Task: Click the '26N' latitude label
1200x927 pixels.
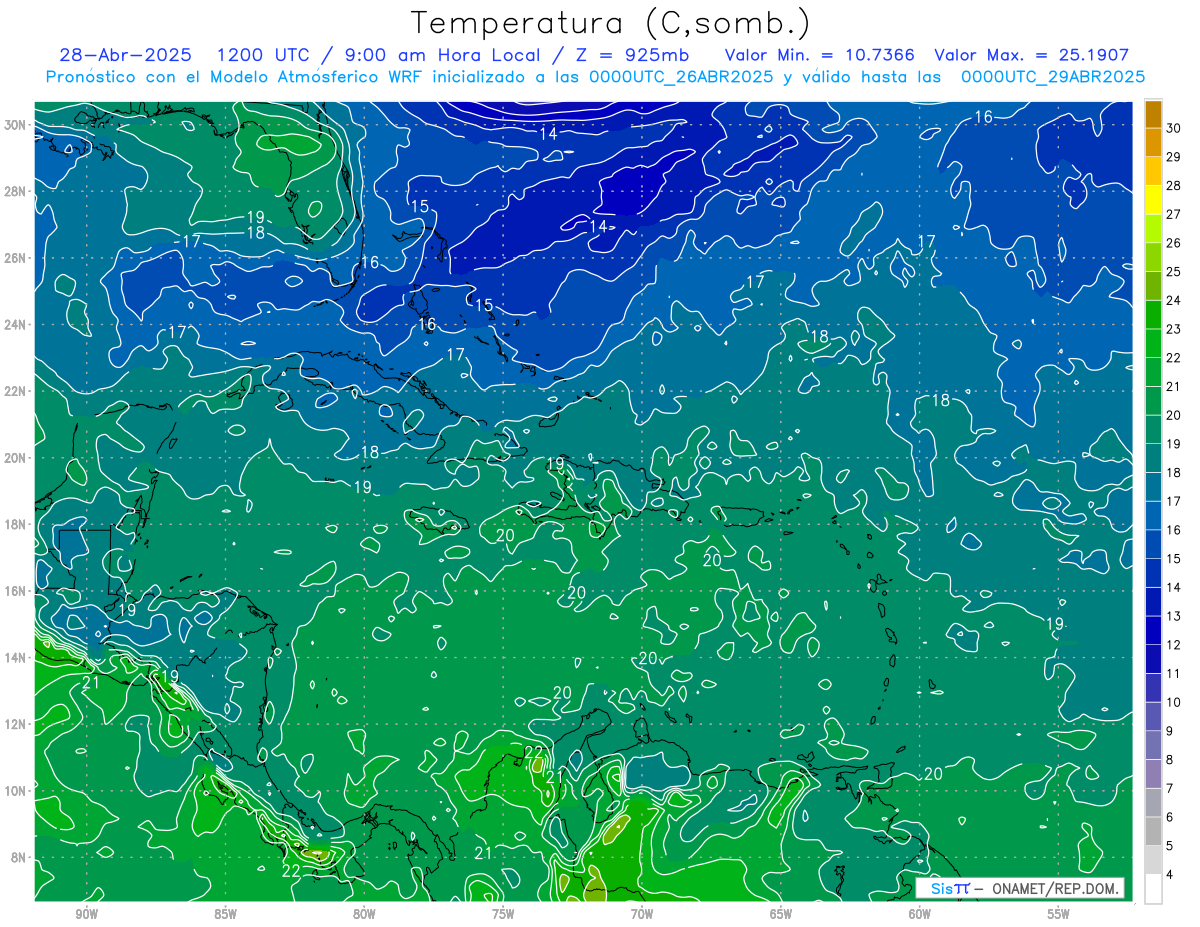Action: 15,258
